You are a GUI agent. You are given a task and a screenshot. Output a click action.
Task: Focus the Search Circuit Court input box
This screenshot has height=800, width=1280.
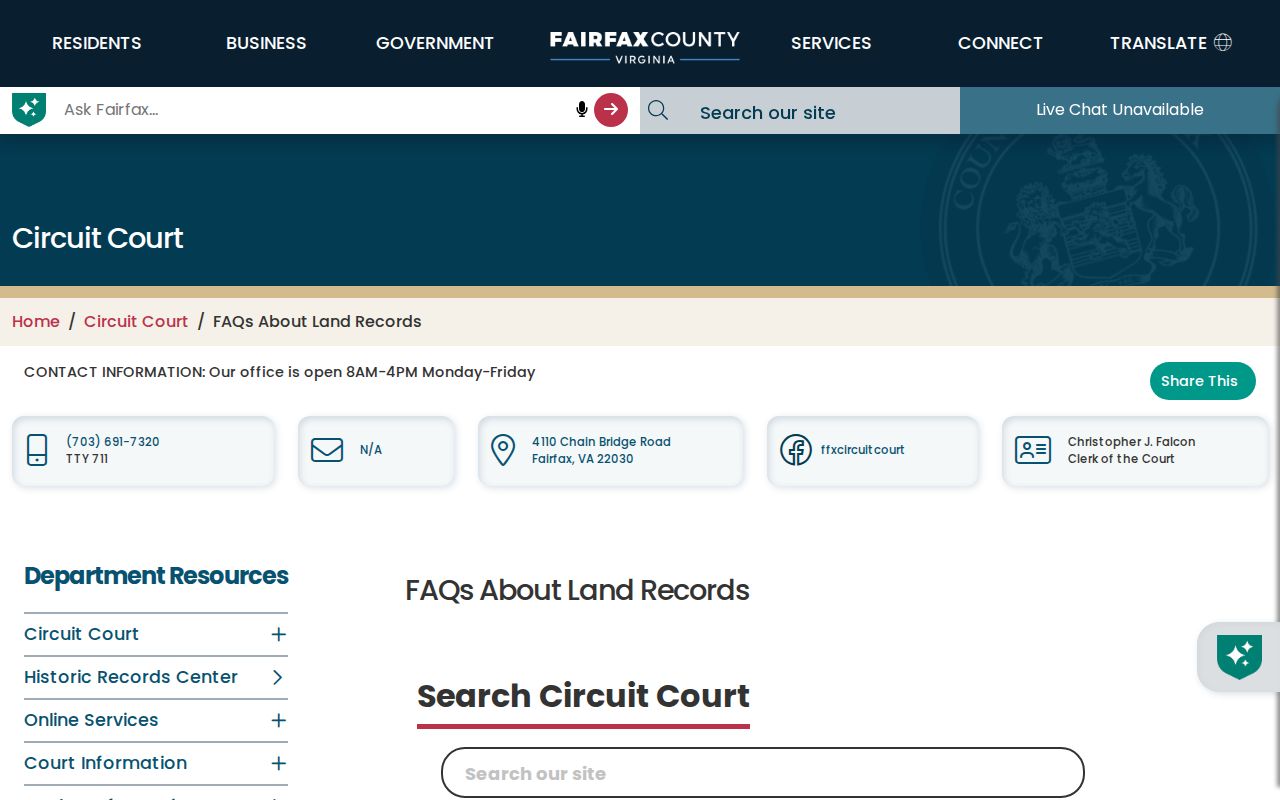pos(763,773)
